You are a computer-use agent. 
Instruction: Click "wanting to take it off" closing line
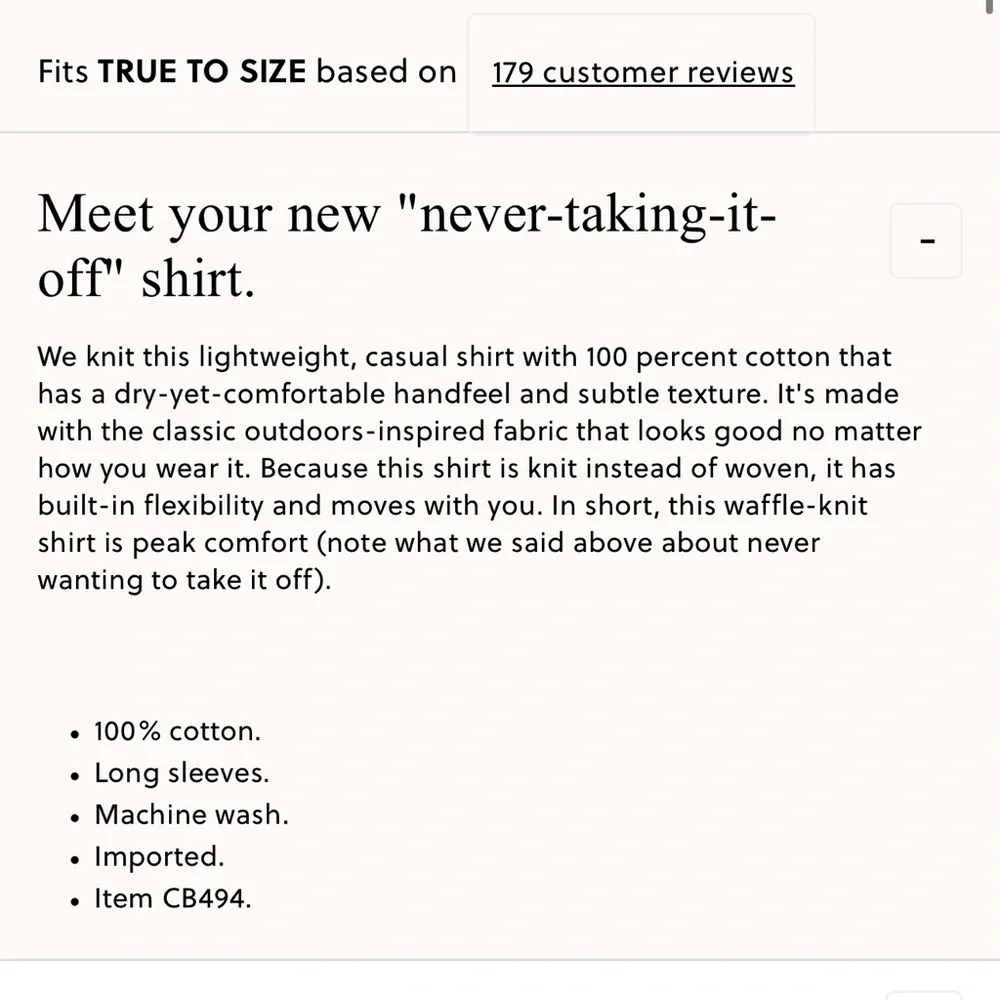pyautogui.click(x=184, y=580)
